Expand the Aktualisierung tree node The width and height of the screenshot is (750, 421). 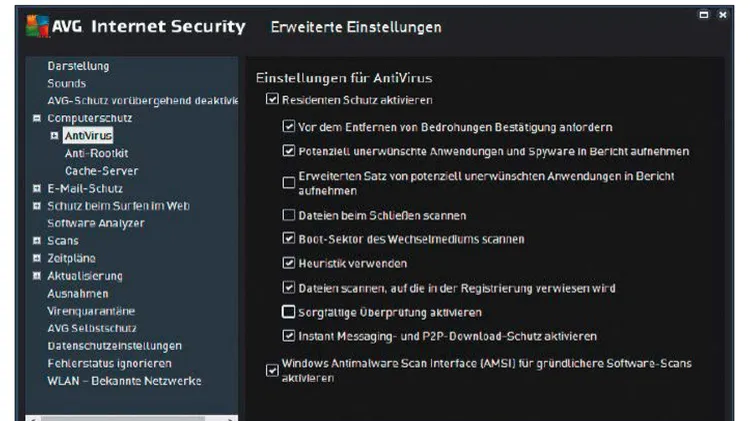(x=37, y=276)
